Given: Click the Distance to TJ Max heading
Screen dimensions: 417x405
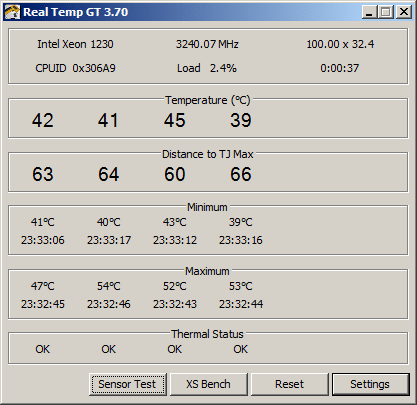Looking at the screenshot, I should tap(208, 154).
